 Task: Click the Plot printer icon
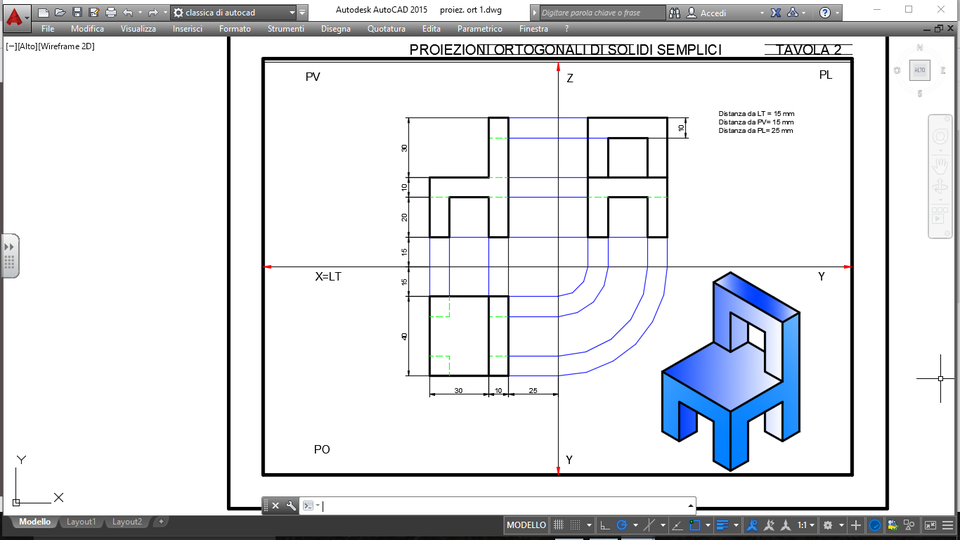(x=110, y=12)
